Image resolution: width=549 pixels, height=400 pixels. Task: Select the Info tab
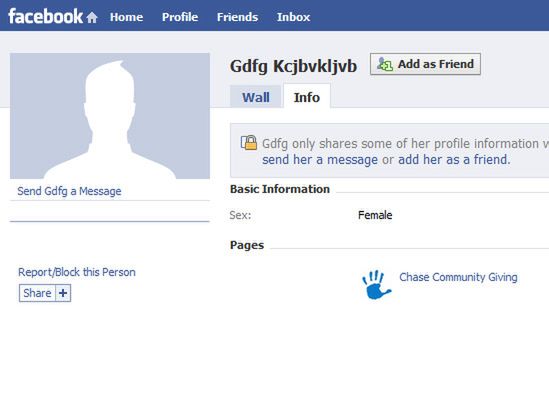click(x=307, y=97)
